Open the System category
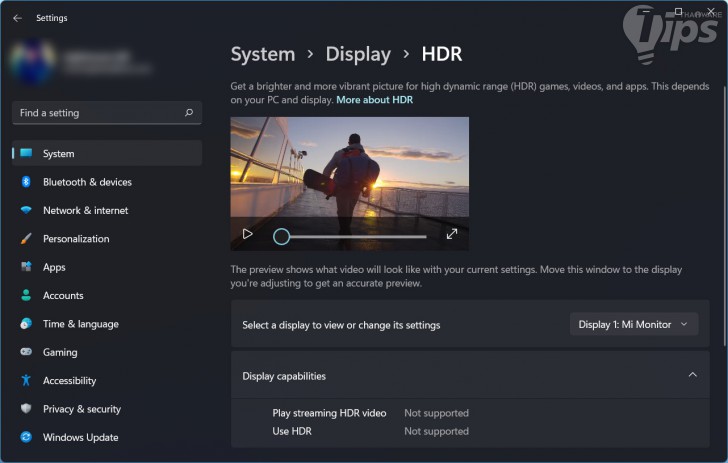This screenshot has height=463, width=728. pos(107,153)
